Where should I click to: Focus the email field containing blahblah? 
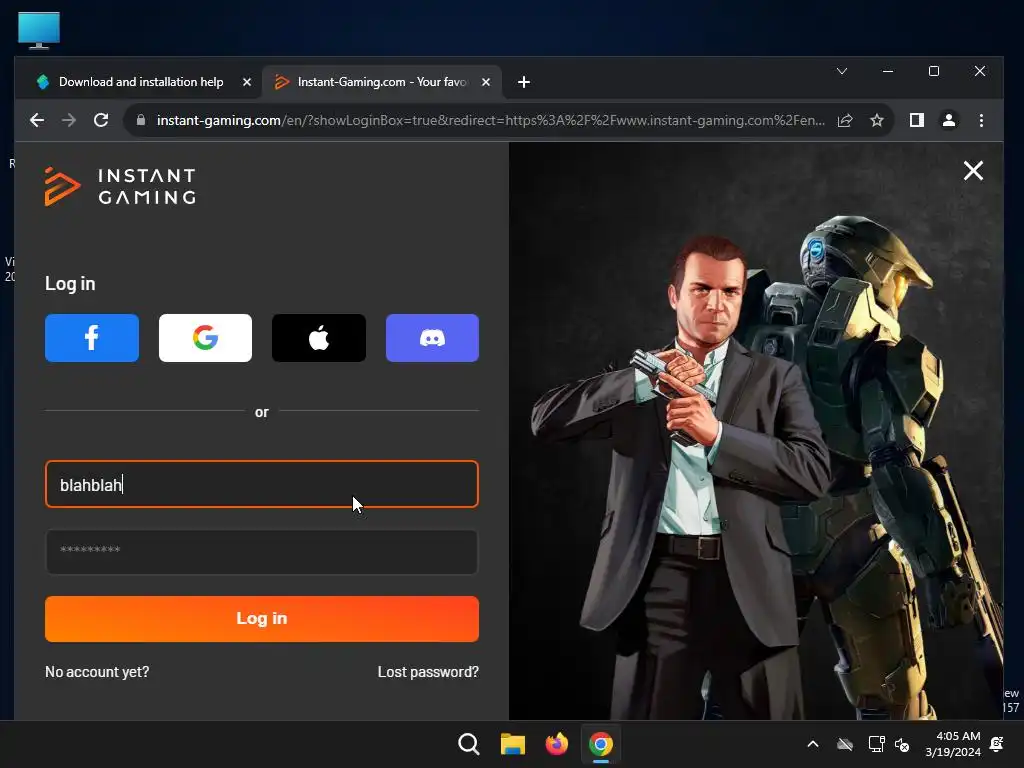coord(262,484)
